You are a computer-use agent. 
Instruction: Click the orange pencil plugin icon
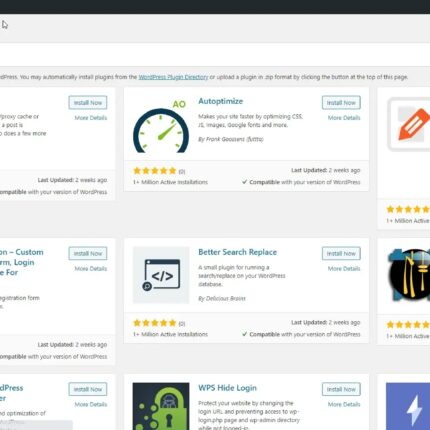coord(408,124)
